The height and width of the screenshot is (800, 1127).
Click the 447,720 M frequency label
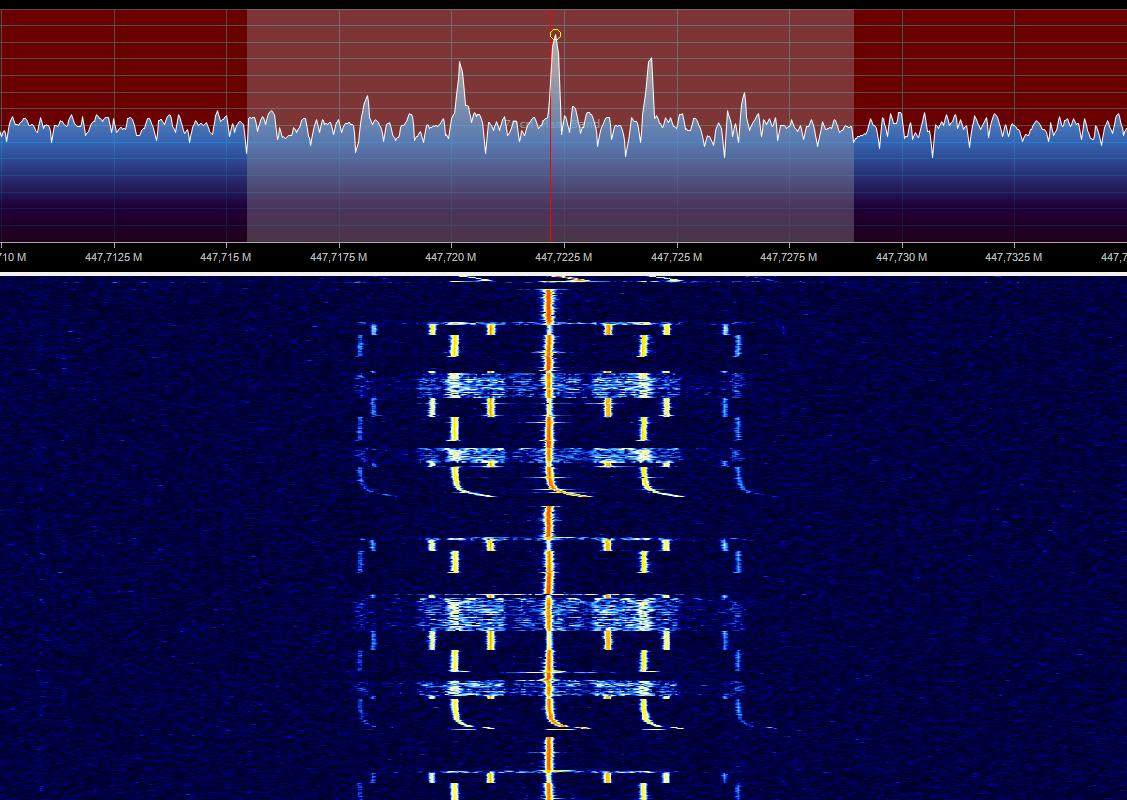(x=451, y=257)
